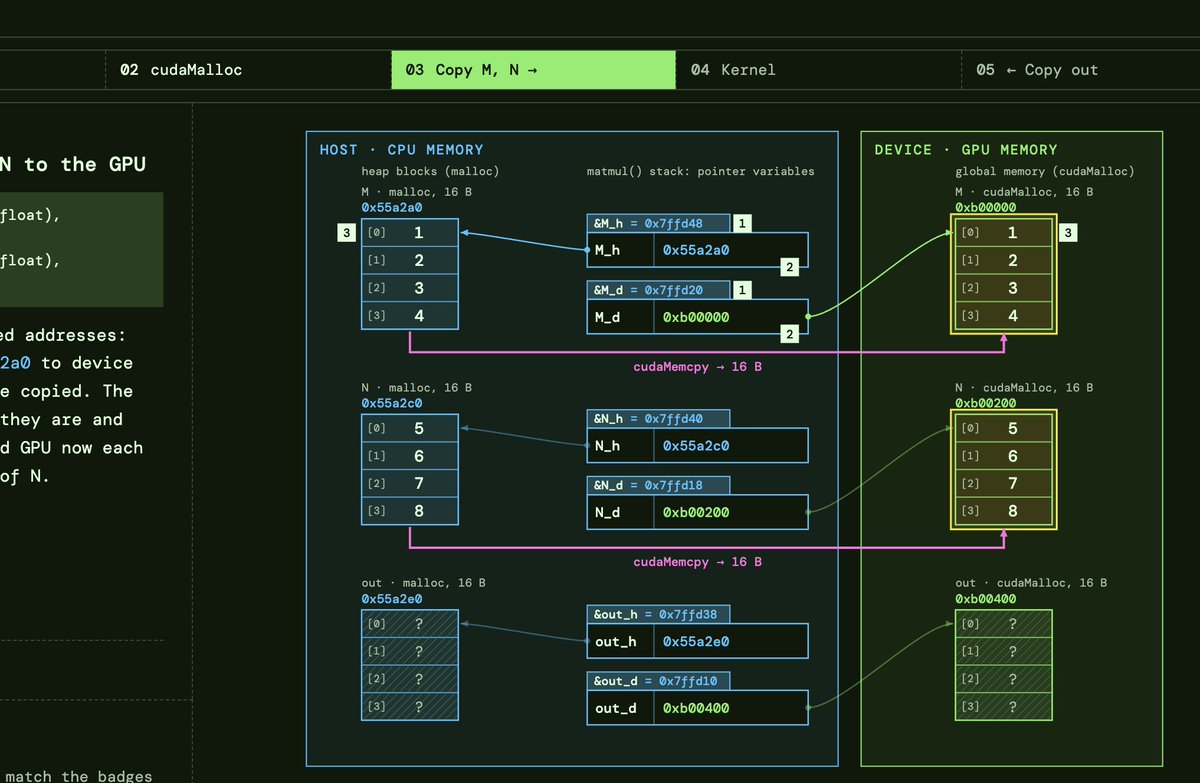This screenshot has width=1200, height=783.
Task: Select device N block cell [0] holding 5
Action: coord(1004,429)
